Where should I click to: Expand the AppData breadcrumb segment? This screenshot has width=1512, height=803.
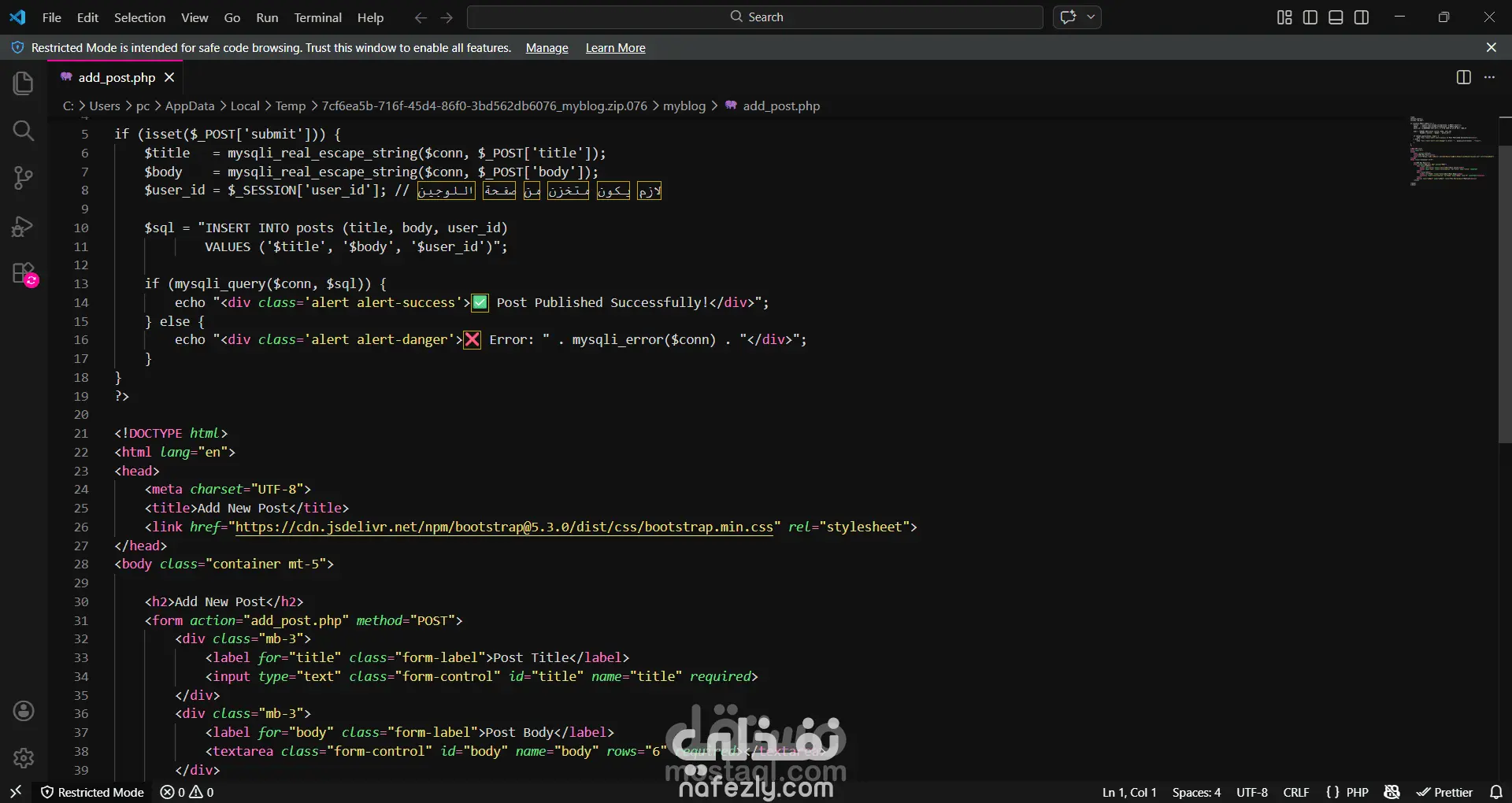click(x=189, y=105)
